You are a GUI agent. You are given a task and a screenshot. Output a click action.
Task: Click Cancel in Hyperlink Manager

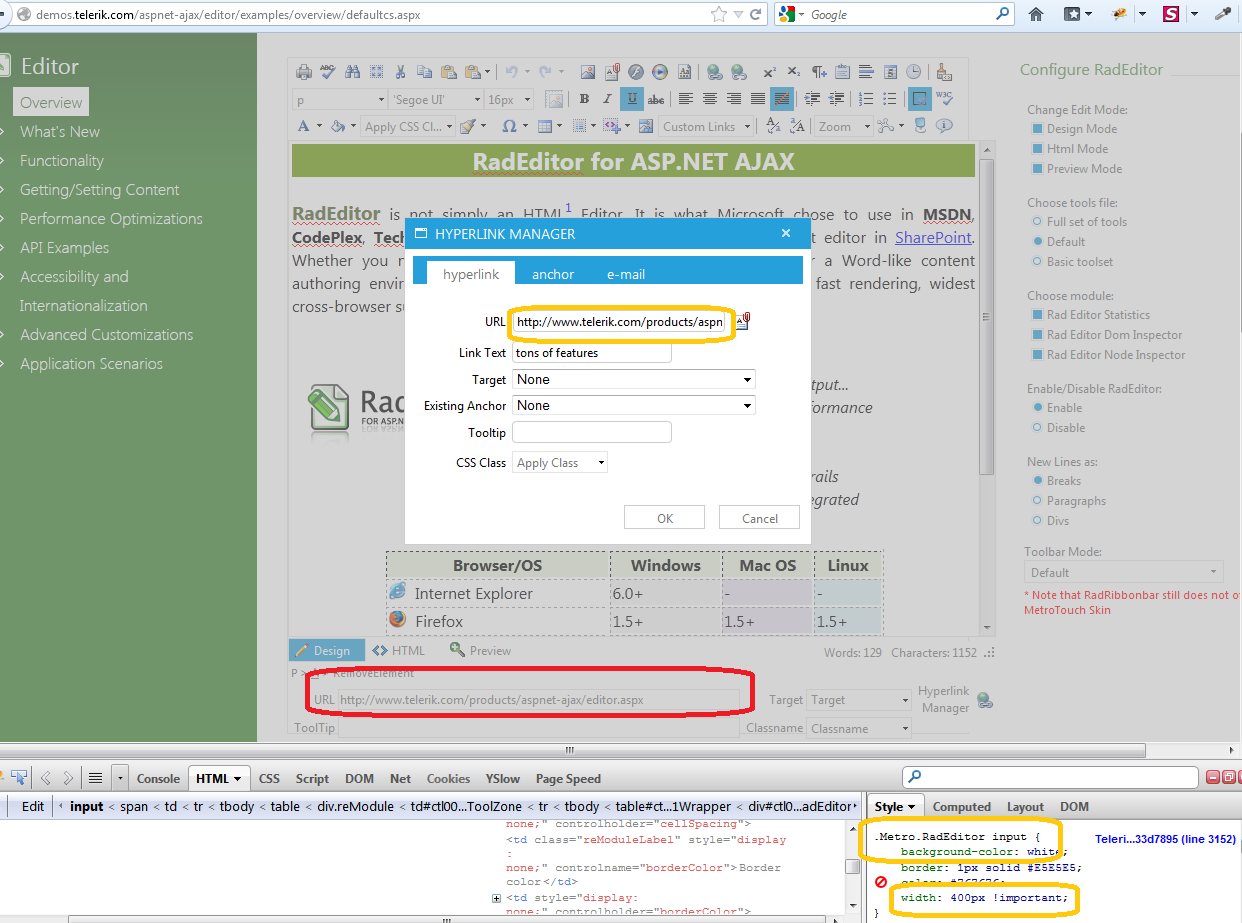coord(760,518)
